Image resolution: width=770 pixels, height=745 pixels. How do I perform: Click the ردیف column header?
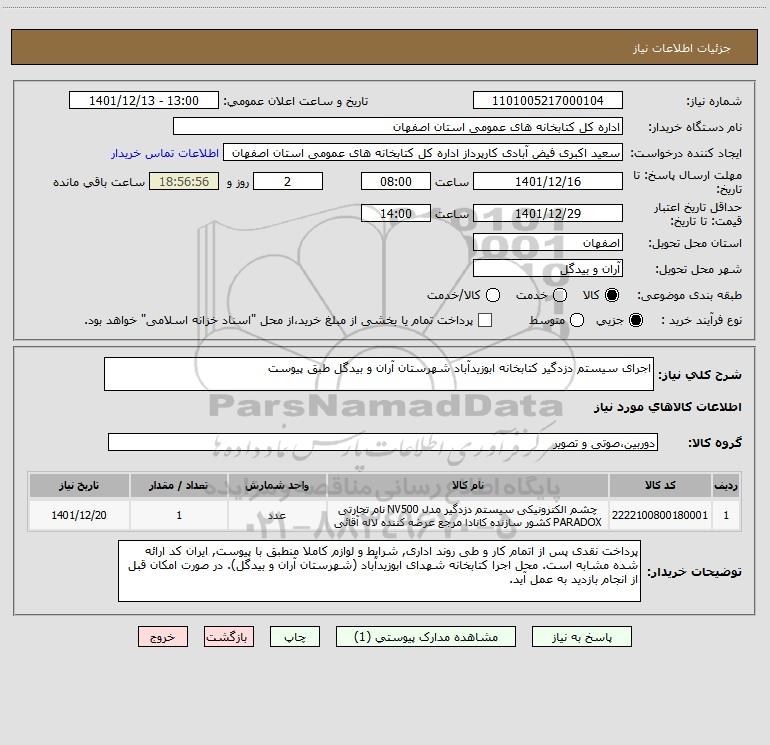[x=726, y=485]
